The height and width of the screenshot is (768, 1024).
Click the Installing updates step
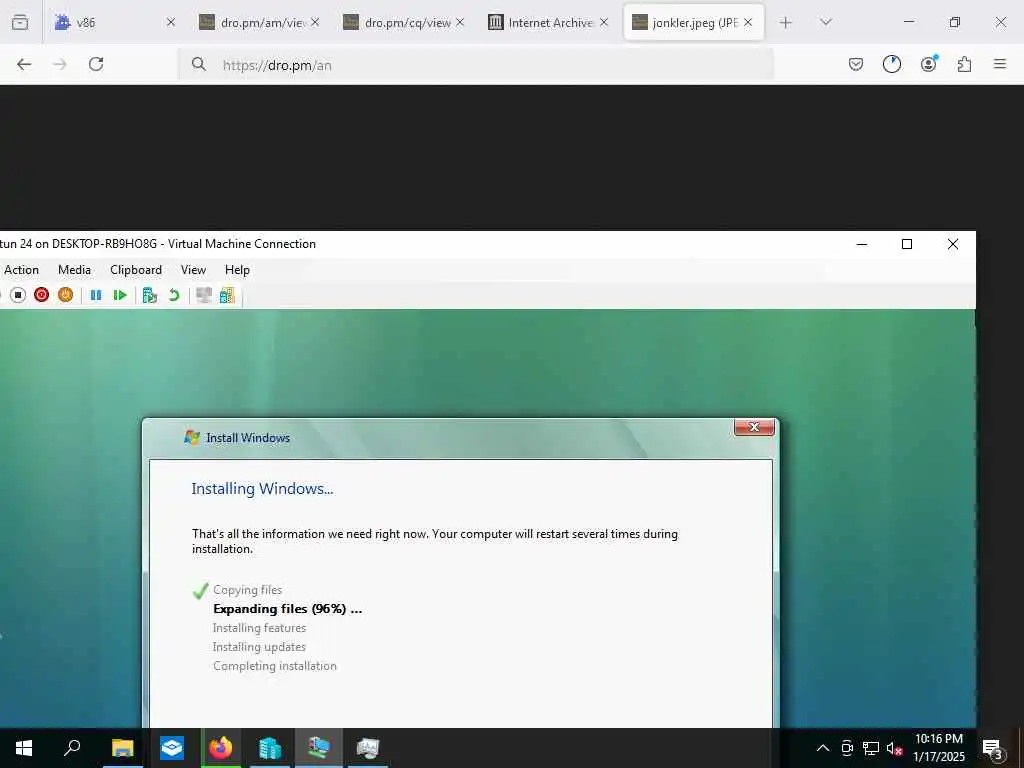[x=259, y=647]
